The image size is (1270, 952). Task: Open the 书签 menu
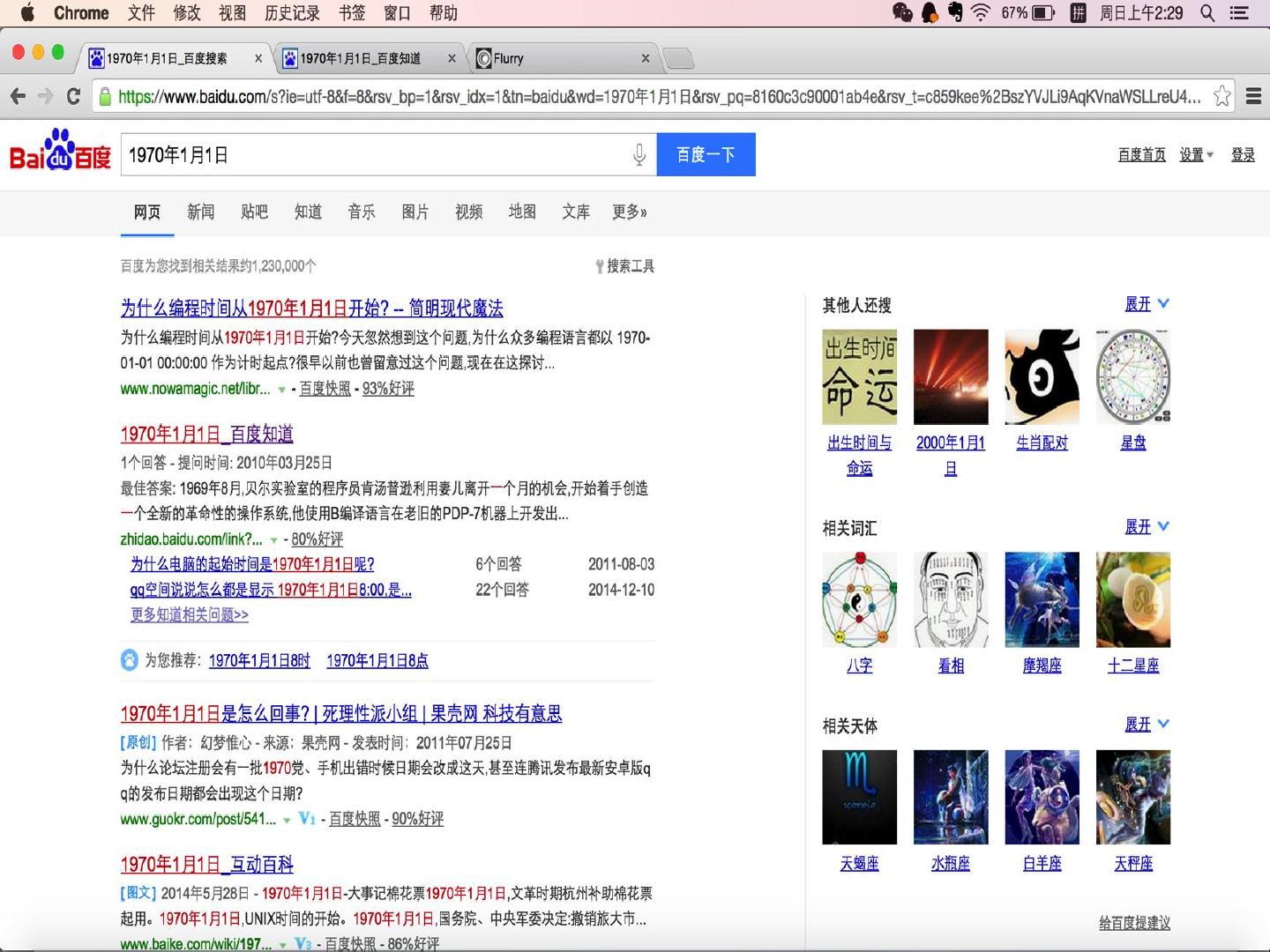point(352,12)
